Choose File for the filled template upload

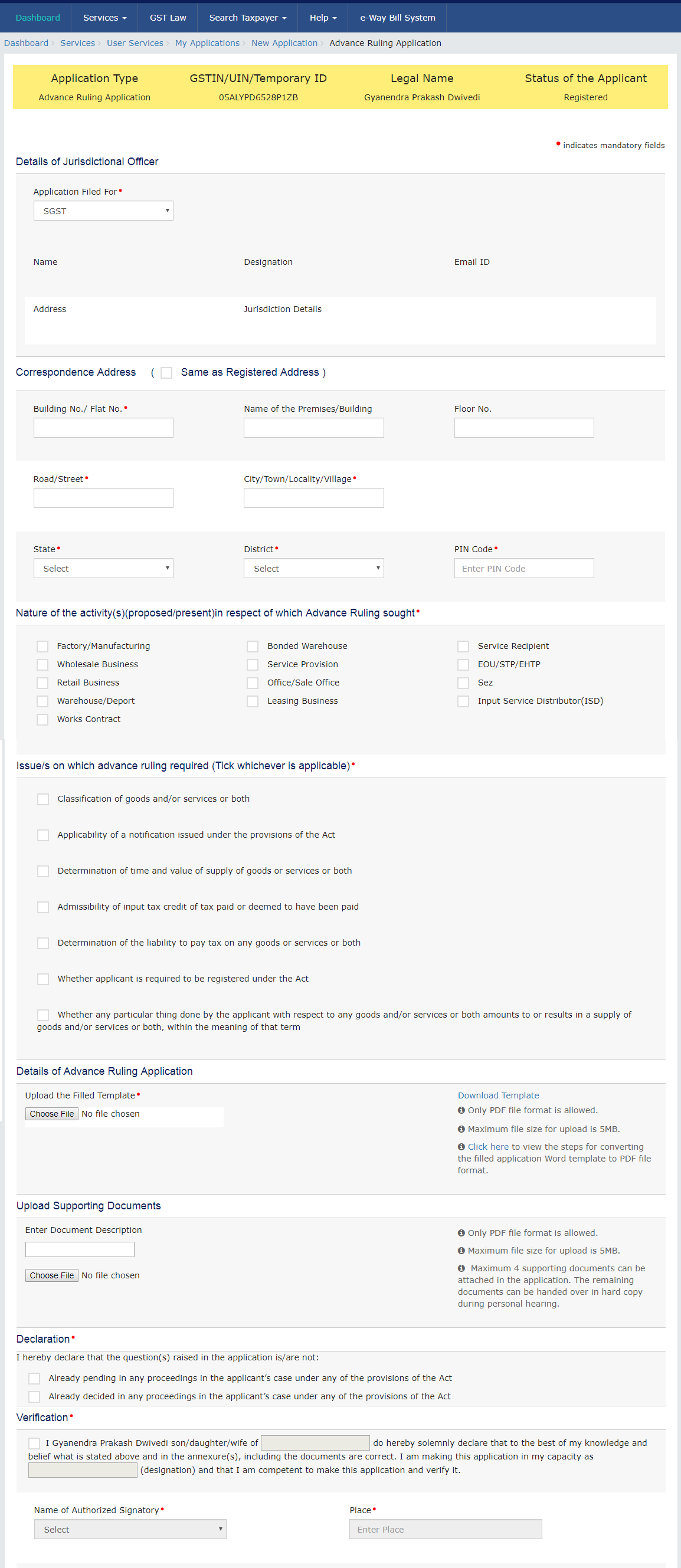click(52, 1114)
